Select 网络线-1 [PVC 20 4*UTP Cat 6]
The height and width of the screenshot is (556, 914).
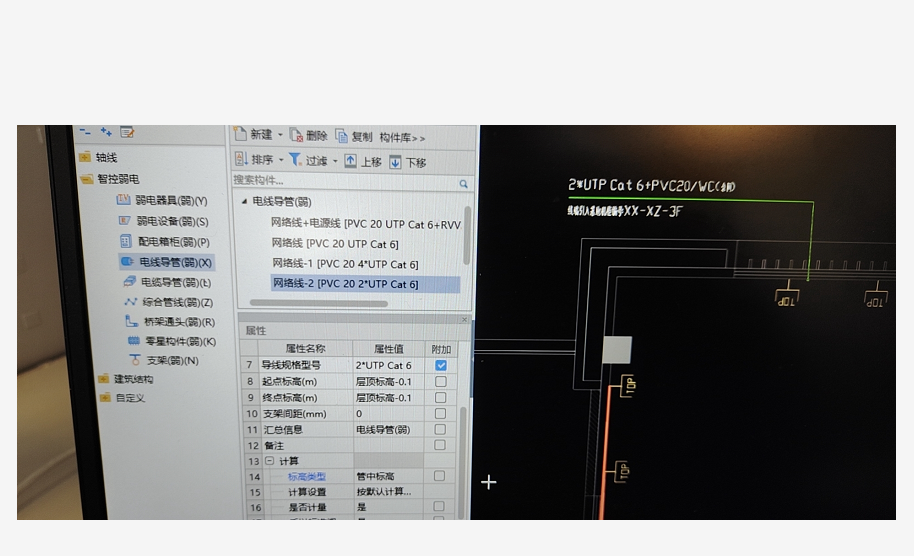pyautogui.click(x=345, y=264)
